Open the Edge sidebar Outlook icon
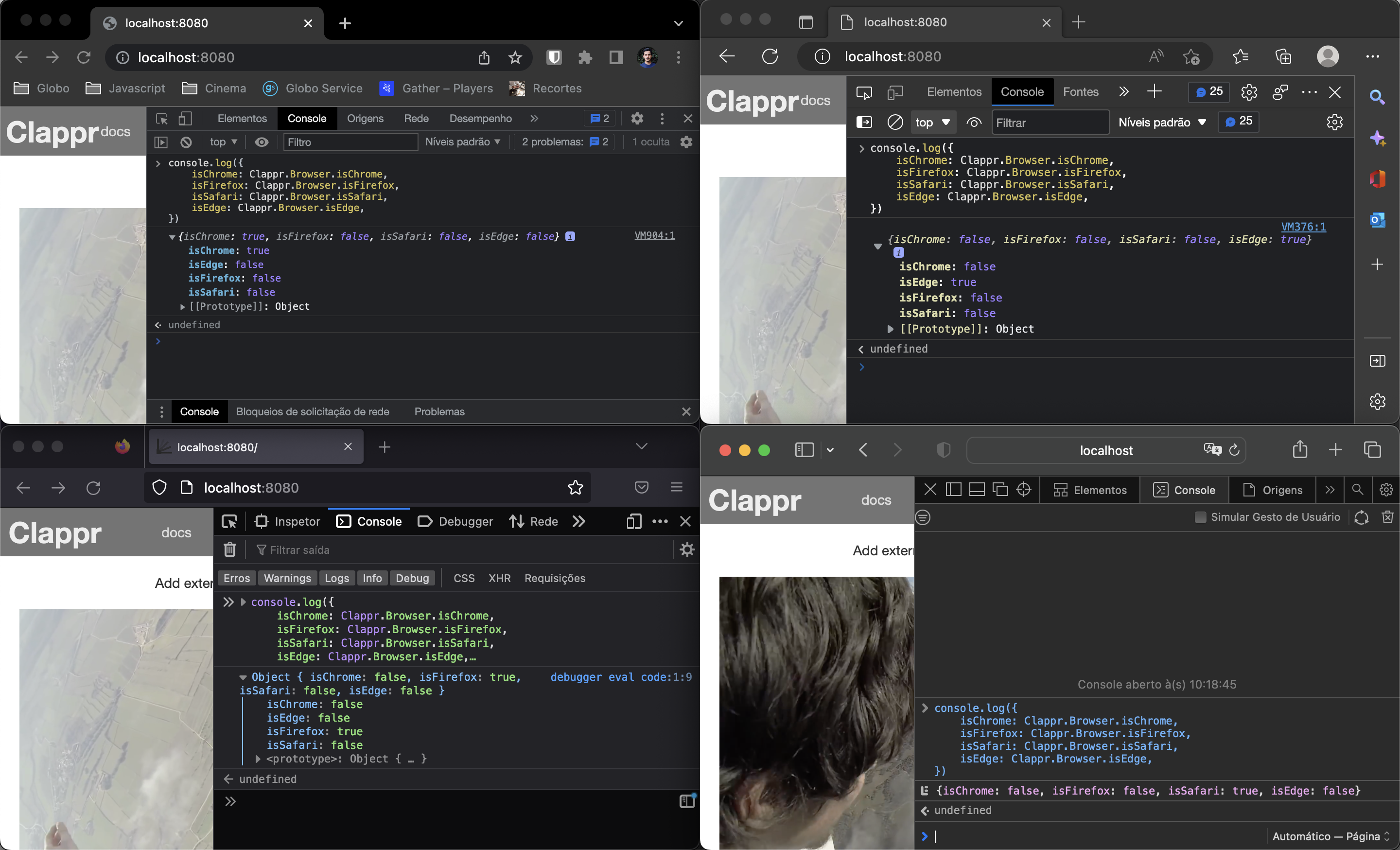This screenshot has height=850, width=1400. click(x=1377, y=220)
